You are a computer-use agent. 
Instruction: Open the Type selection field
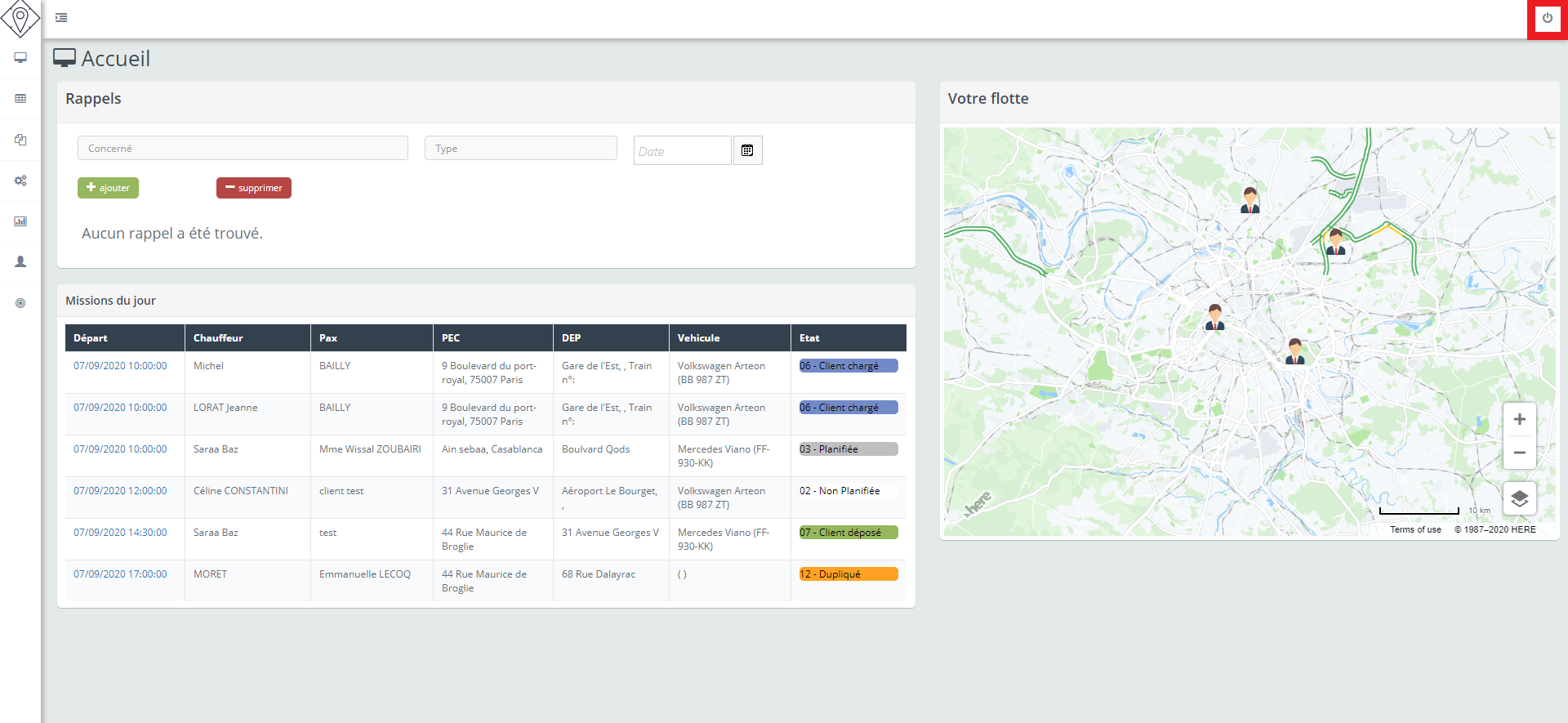pos(520,149)
